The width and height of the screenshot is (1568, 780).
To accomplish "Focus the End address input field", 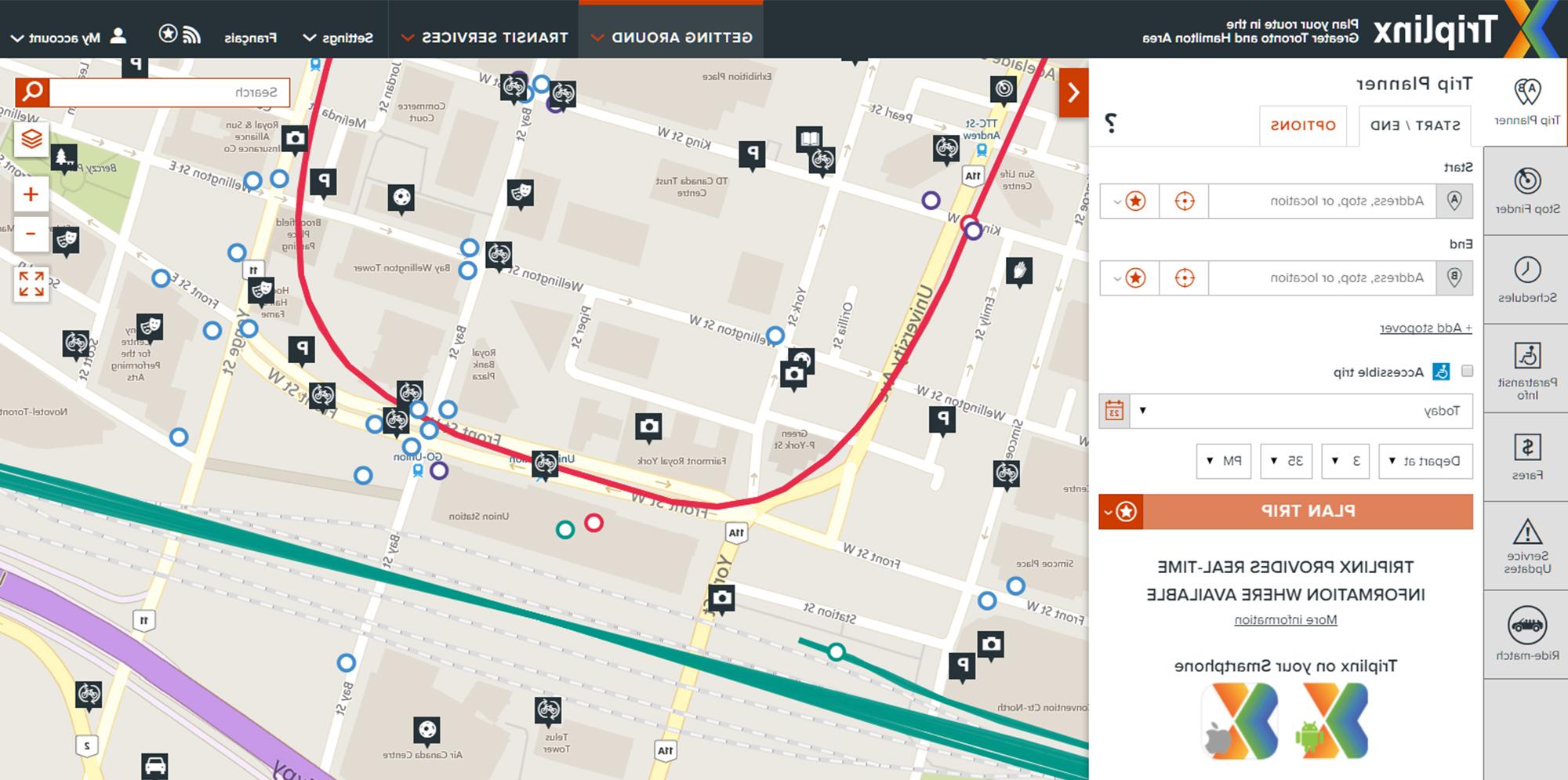I will (1322, 278).
